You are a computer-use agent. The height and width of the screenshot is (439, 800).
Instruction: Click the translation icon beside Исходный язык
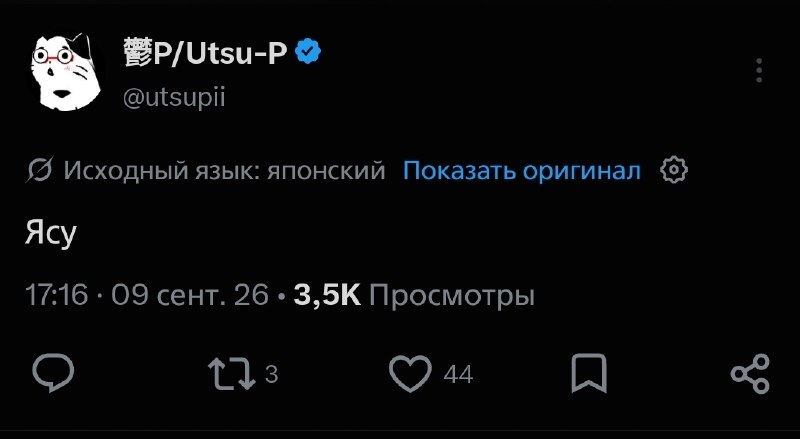[x=40, y=170]
